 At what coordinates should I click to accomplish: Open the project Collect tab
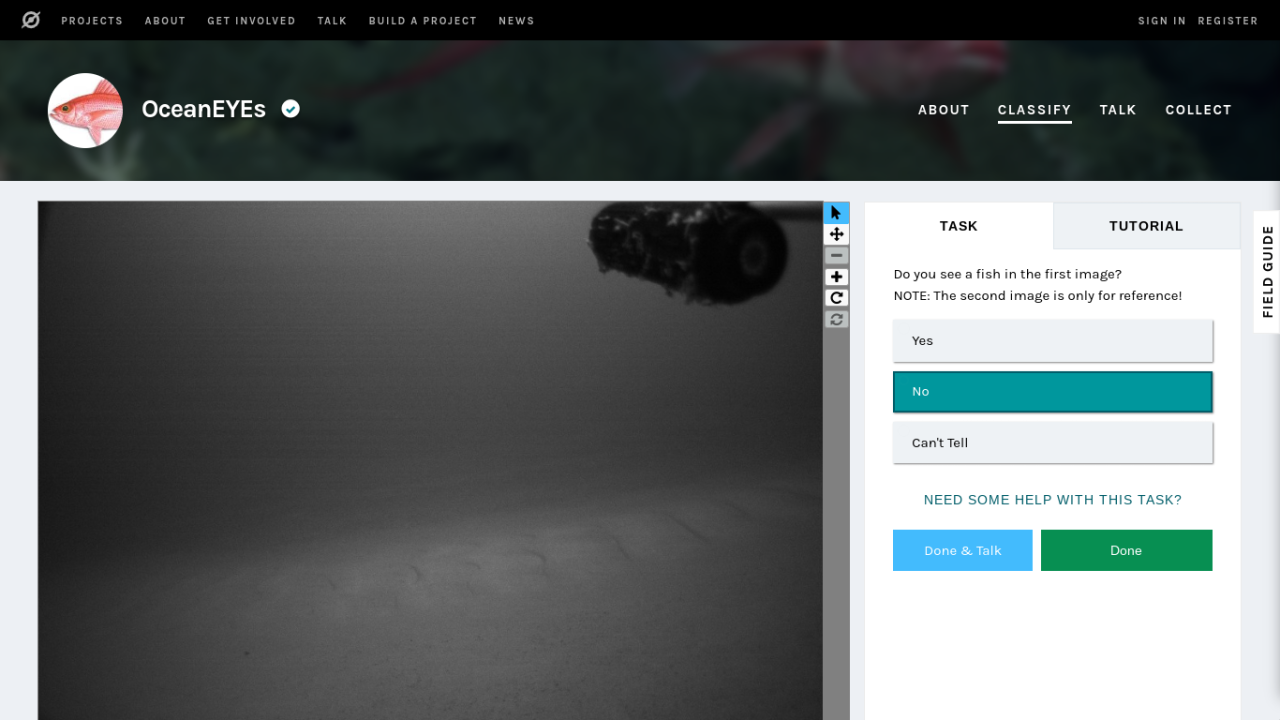coord(1198,110)
